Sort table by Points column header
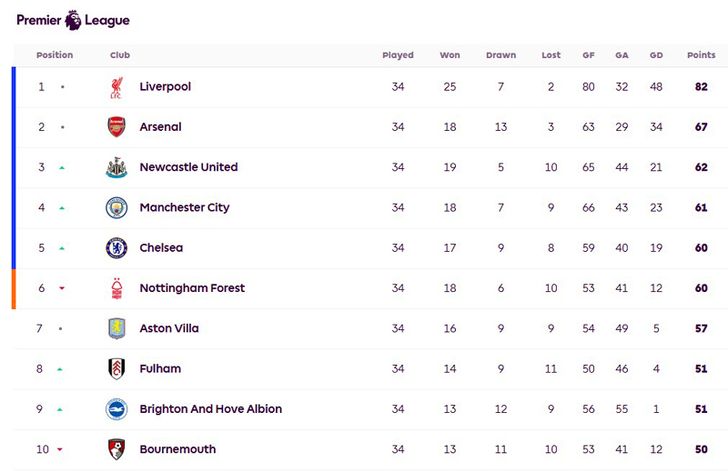Viewport: 728px width, 471px height. pyautogui.click(x=701, y=55)
